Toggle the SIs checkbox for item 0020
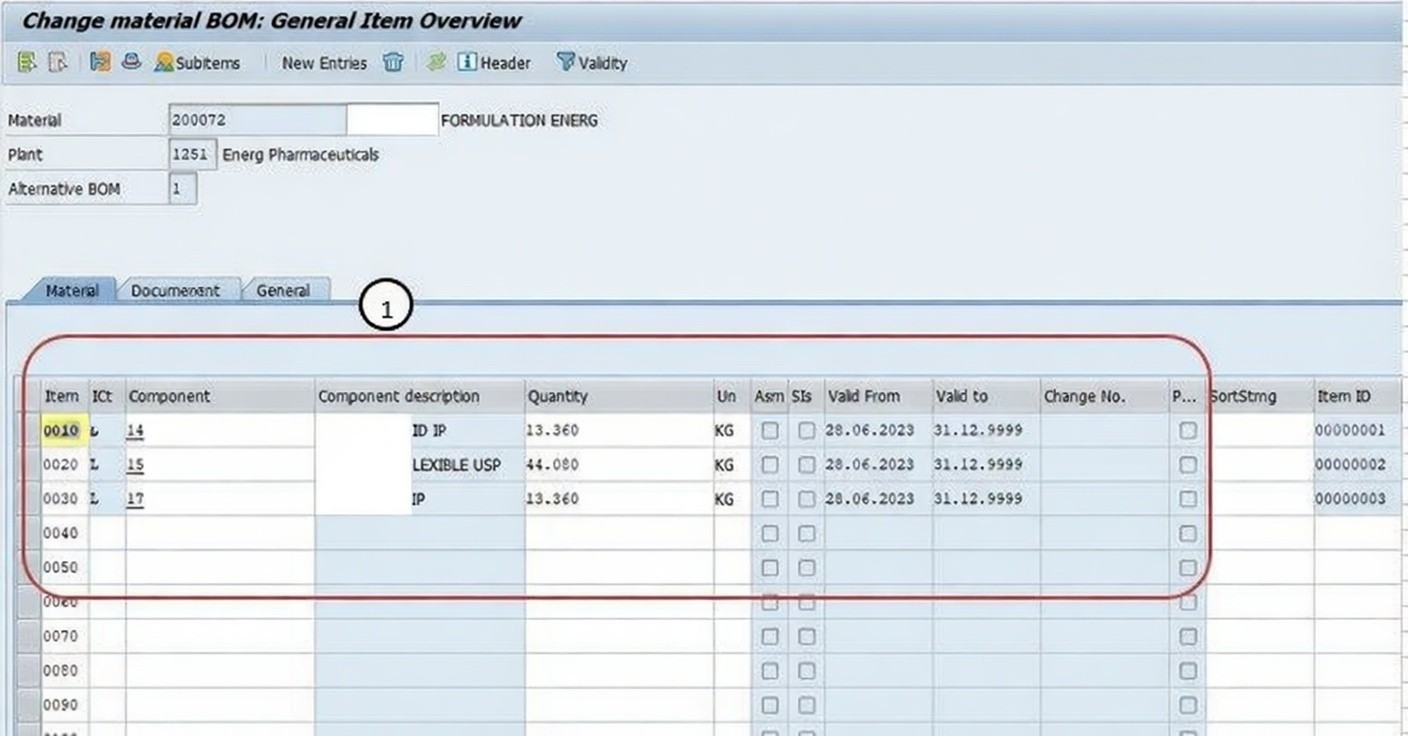This screenshot has height=736, width=1408. pyautogui.click(x=806, y=465)
